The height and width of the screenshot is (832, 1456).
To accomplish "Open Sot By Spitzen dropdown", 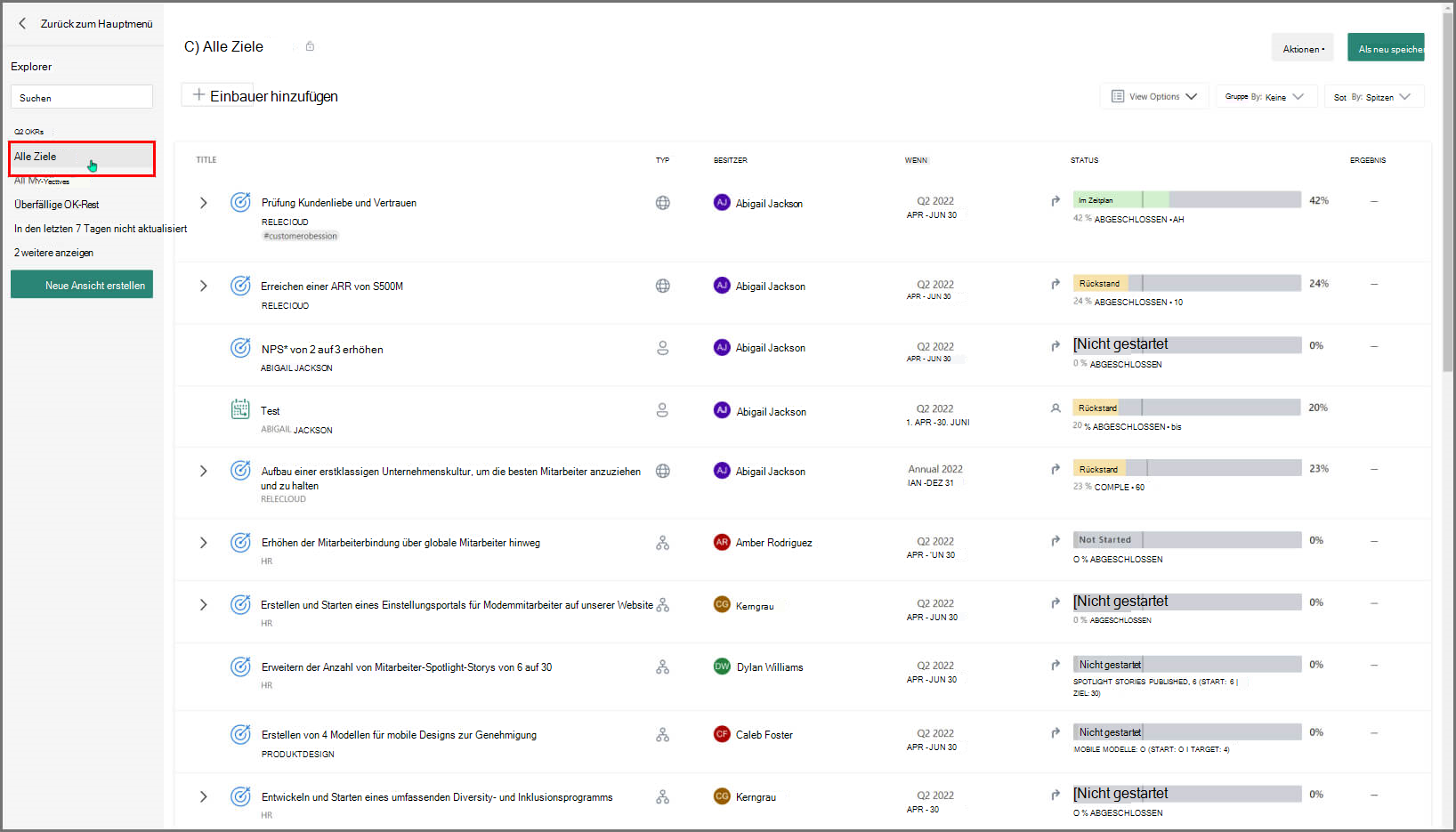I will pos(1373,96).
